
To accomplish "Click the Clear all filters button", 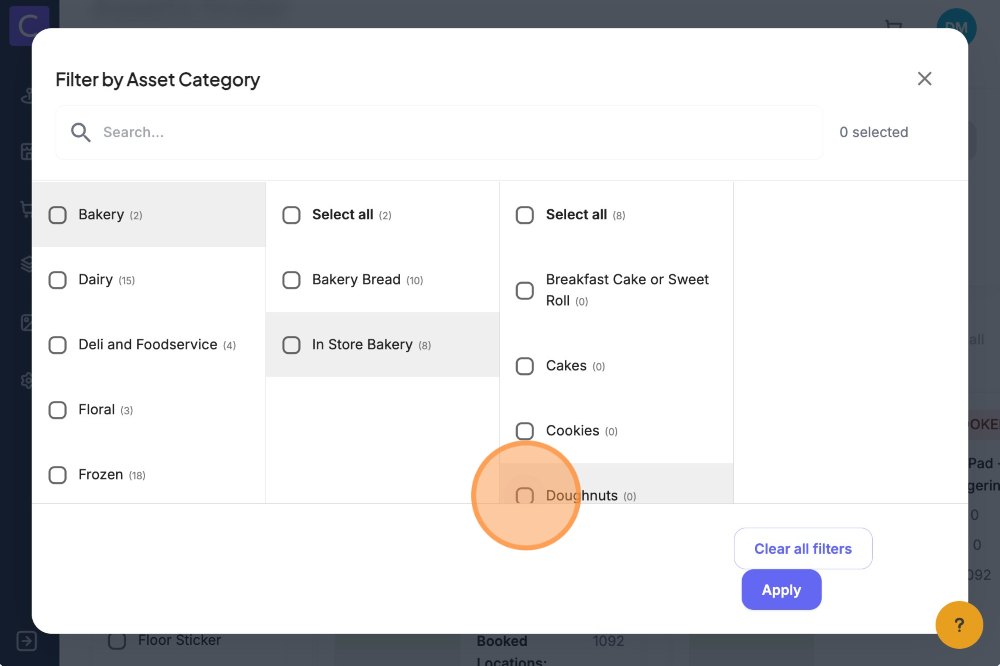I will coord(803,549).
